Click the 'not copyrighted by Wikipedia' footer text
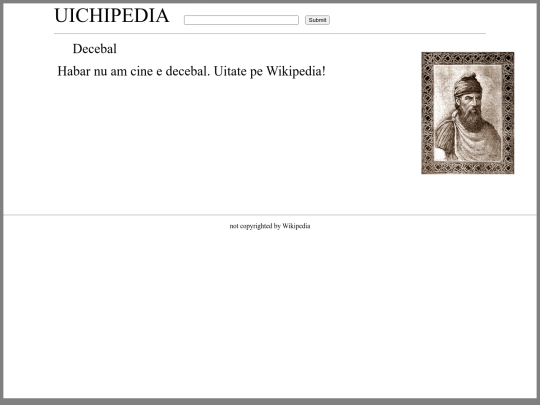 (270, 226)
